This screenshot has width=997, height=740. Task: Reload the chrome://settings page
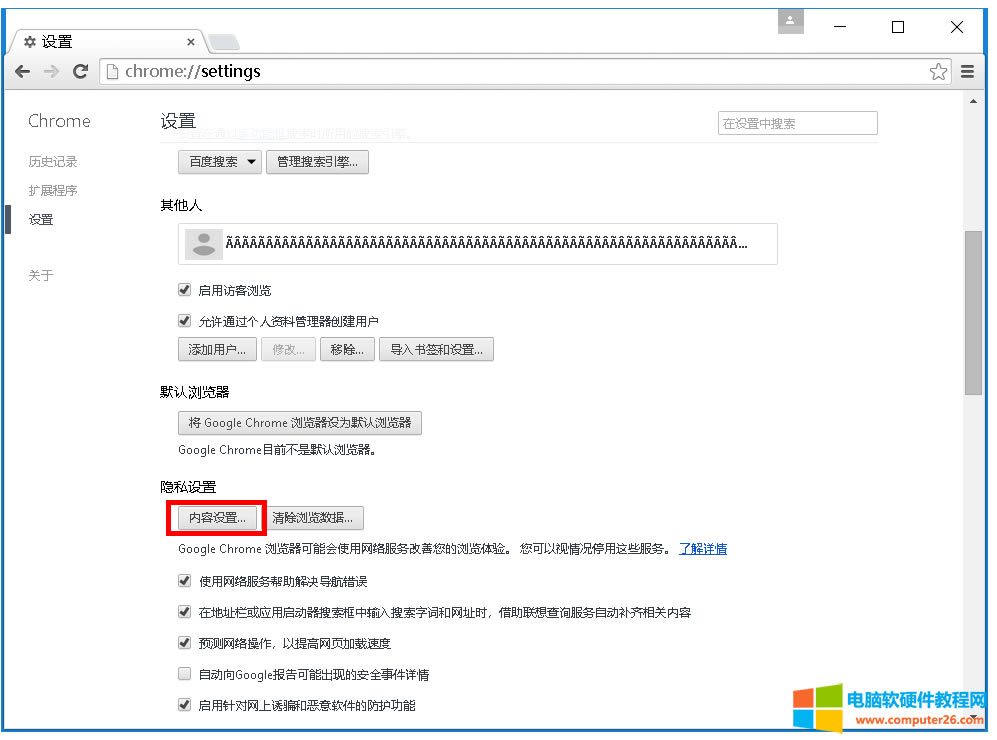(x=82, y=71)
